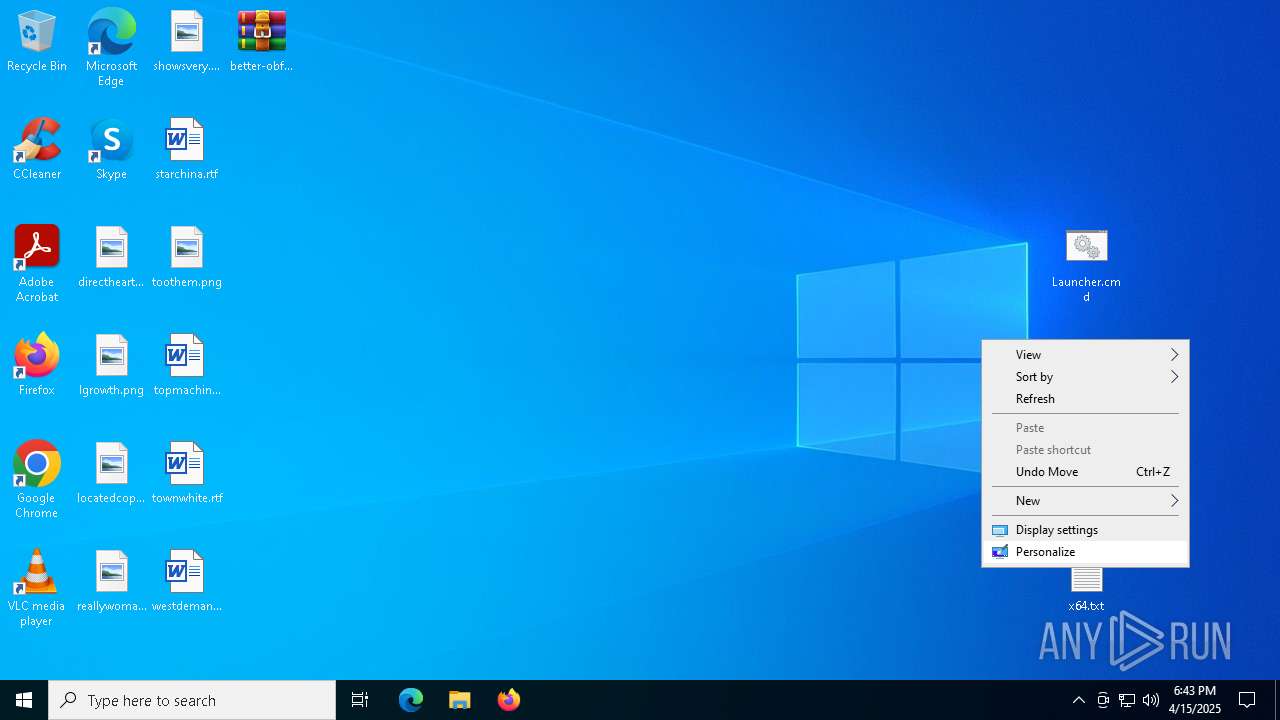Choose Personalize in the context menu
Image resolution: width=1280 pixels, height=720 pixels.
[1085, 552]
